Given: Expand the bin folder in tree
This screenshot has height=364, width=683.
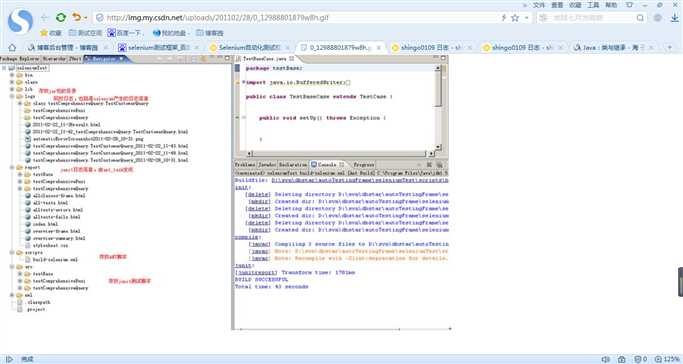Looking at the screenshot, I should 12,75.
